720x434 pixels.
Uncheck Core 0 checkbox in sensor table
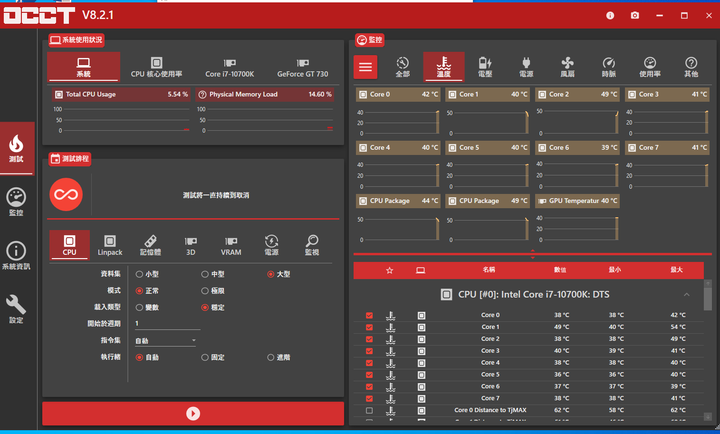coord(369,316)
